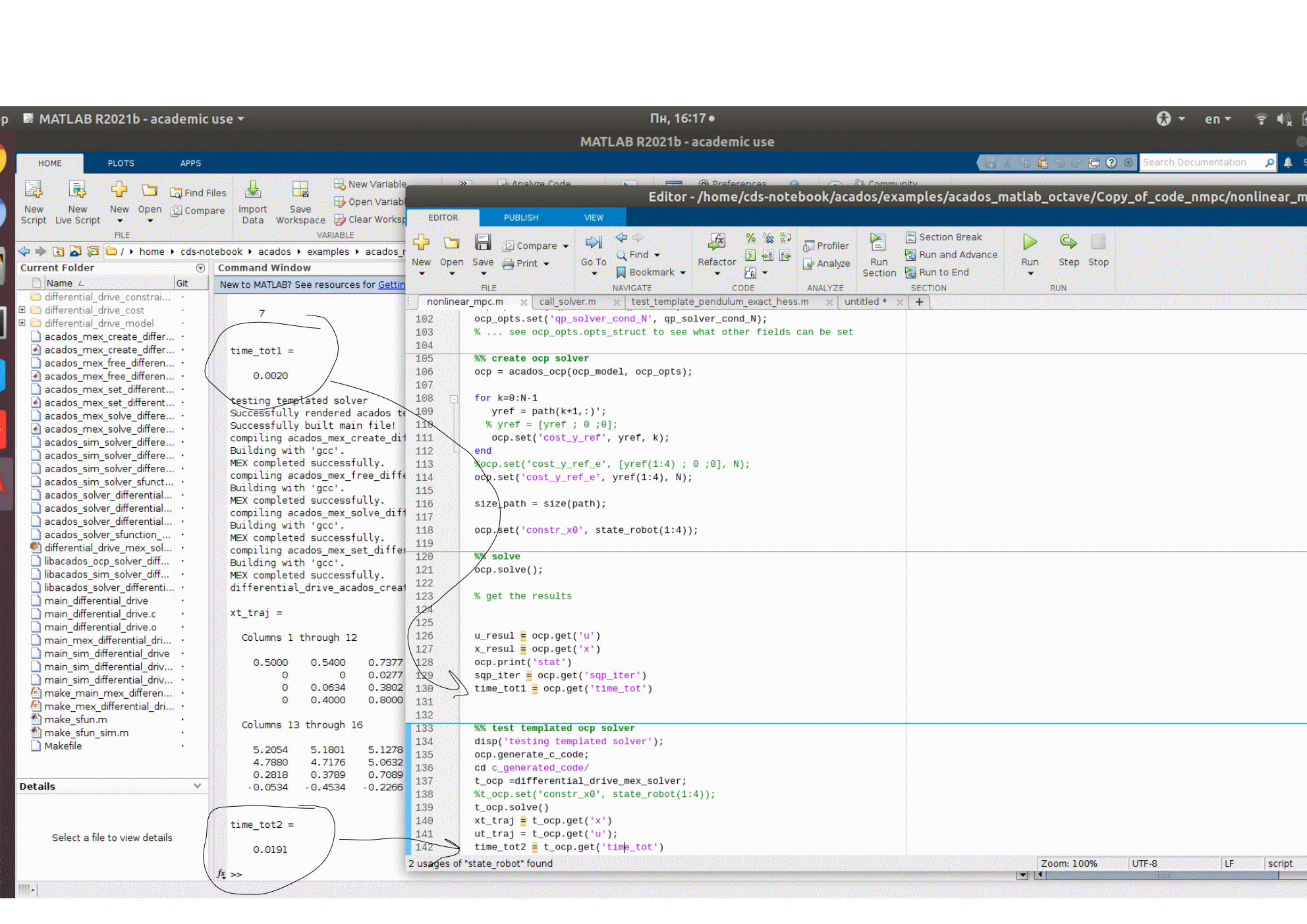Open the Find dropdown arrow

click(656, 255)
